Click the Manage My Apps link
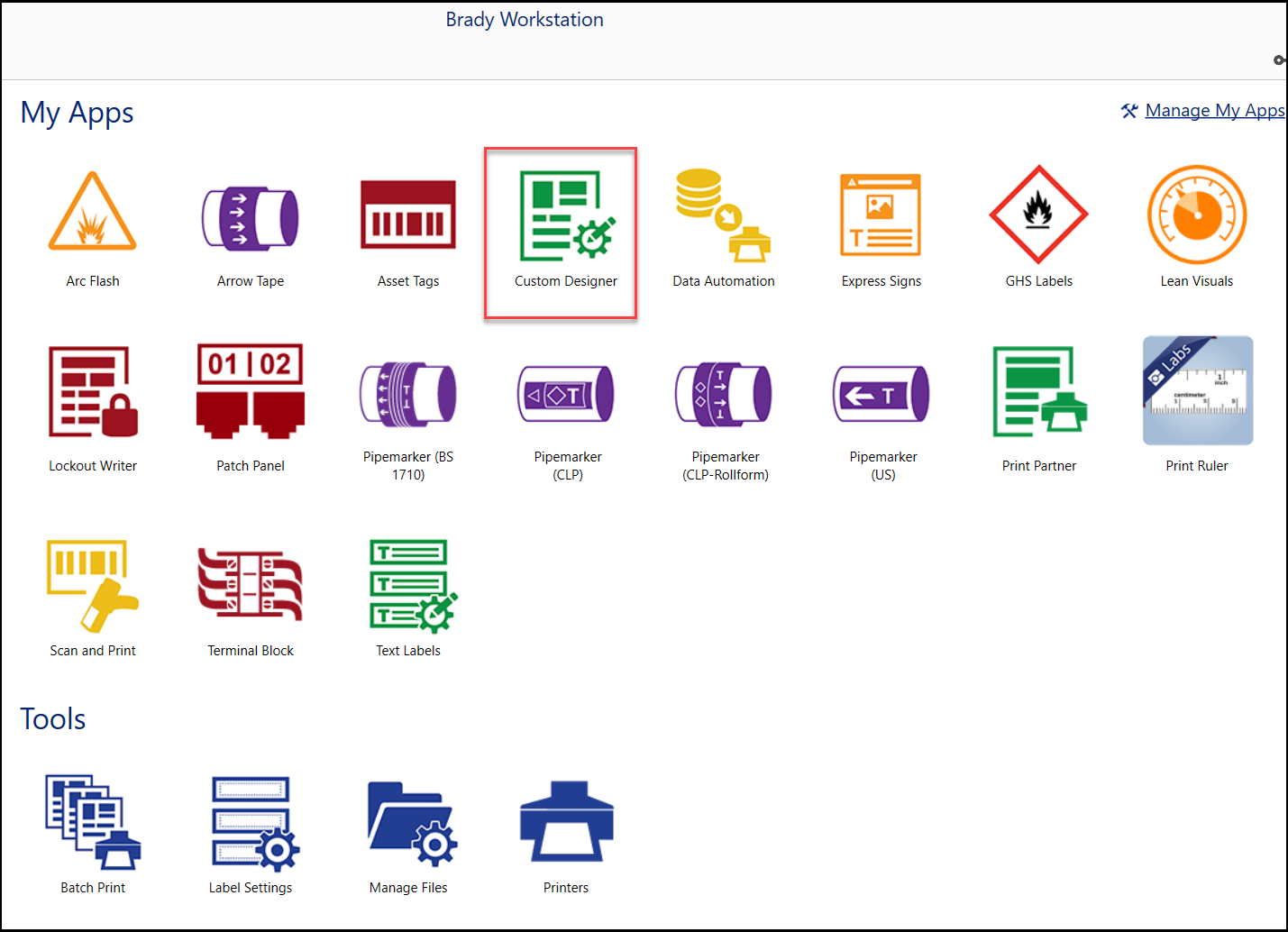This screenshot has width=1288, height=932. tap(1214, 111)
